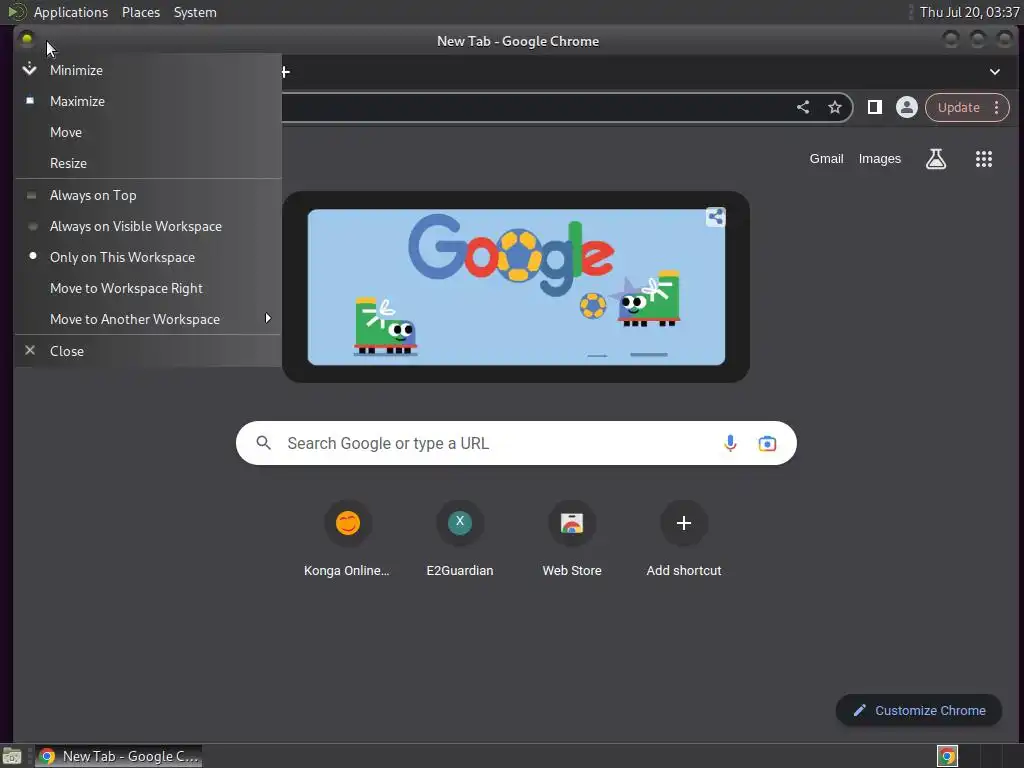The height and width of the screenshot is (768, 1024).
Task: Expand Move to Another Workspace submenu
Action: [x=148, y=319]
